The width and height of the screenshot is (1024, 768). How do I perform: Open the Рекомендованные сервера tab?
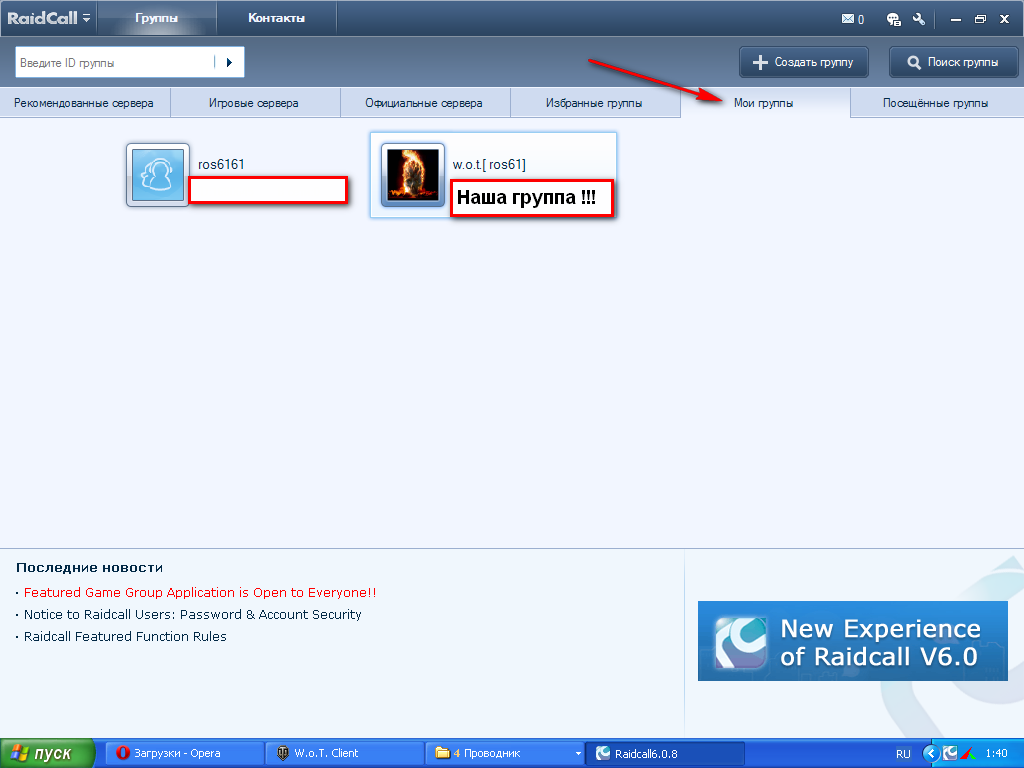[84, 103]
